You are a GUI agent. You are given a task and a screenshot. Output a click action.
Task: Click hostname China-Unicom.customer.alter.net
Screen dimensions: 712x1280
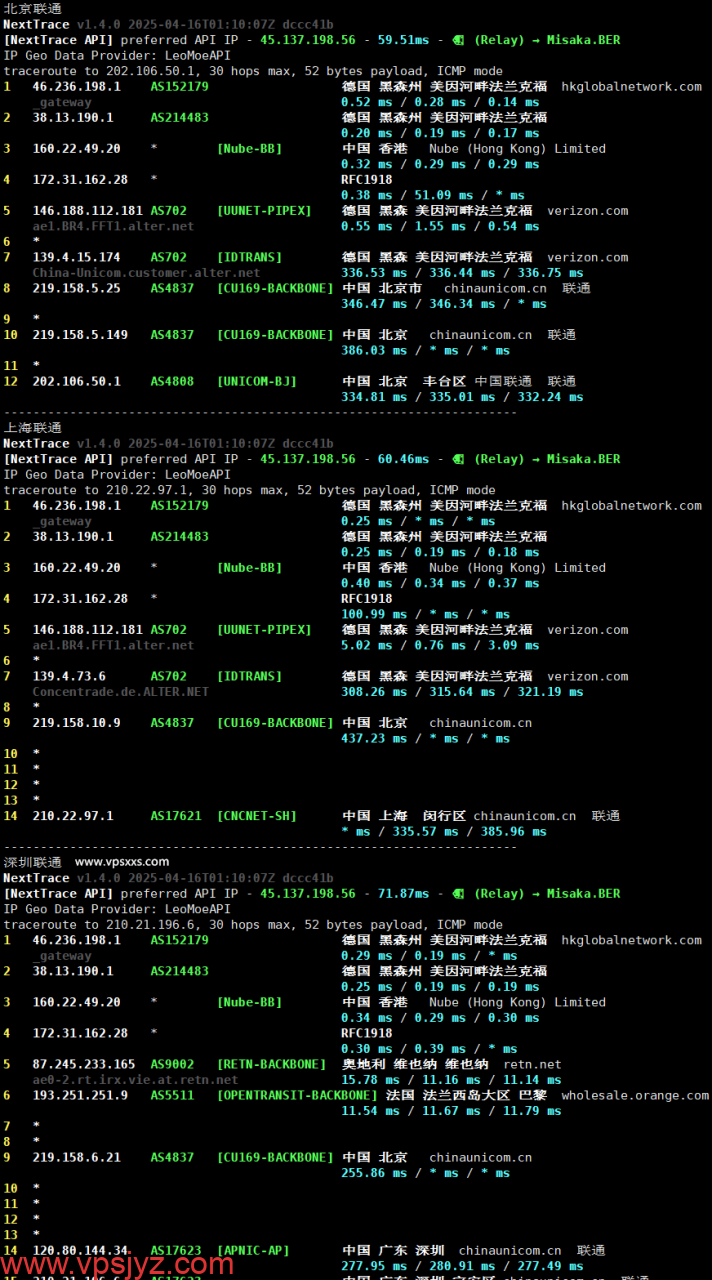click(146, 272)
